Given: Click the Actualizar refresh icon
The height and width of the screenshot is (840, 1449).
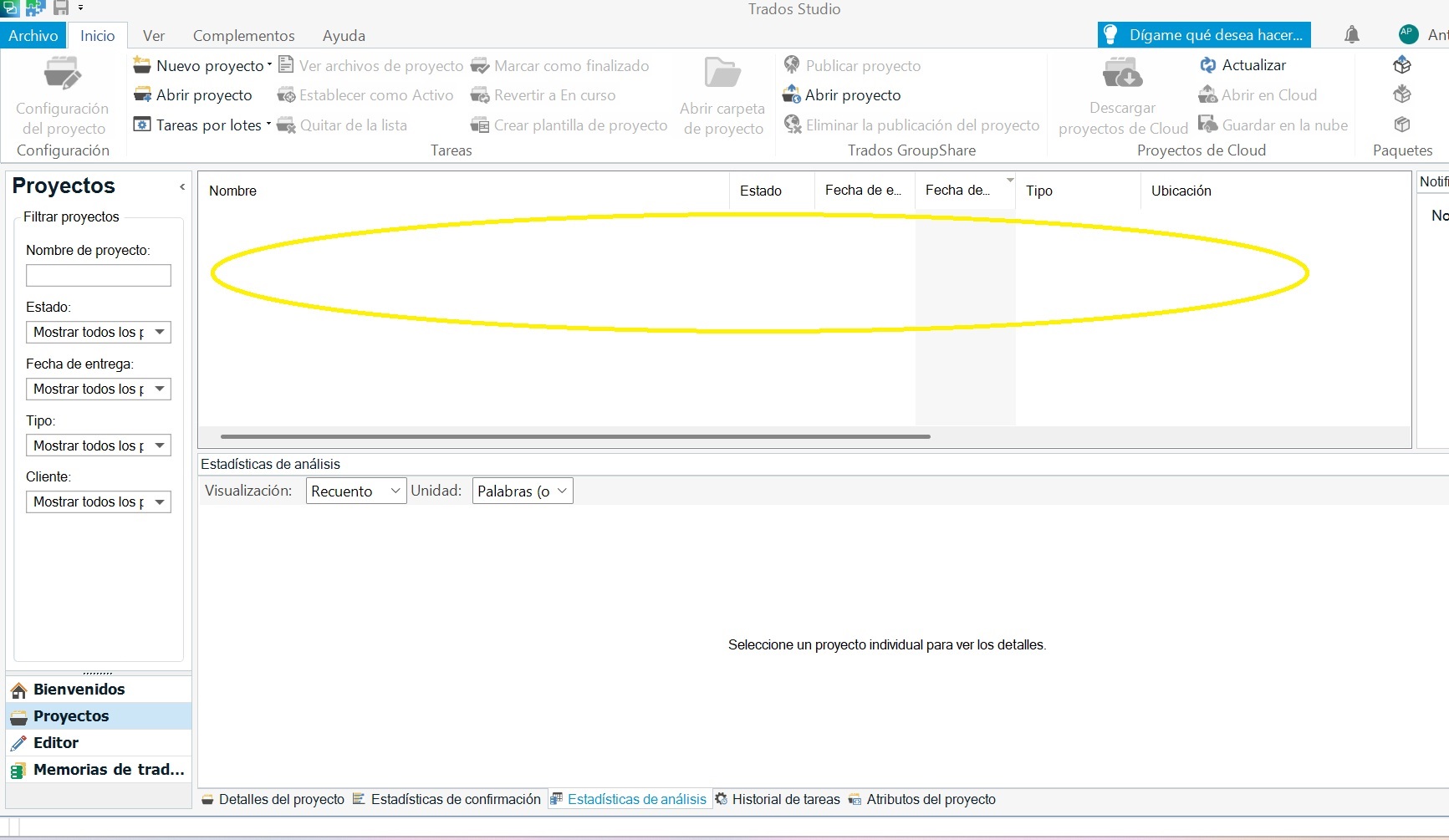Looking at the screenshot, I should 1207,65.
